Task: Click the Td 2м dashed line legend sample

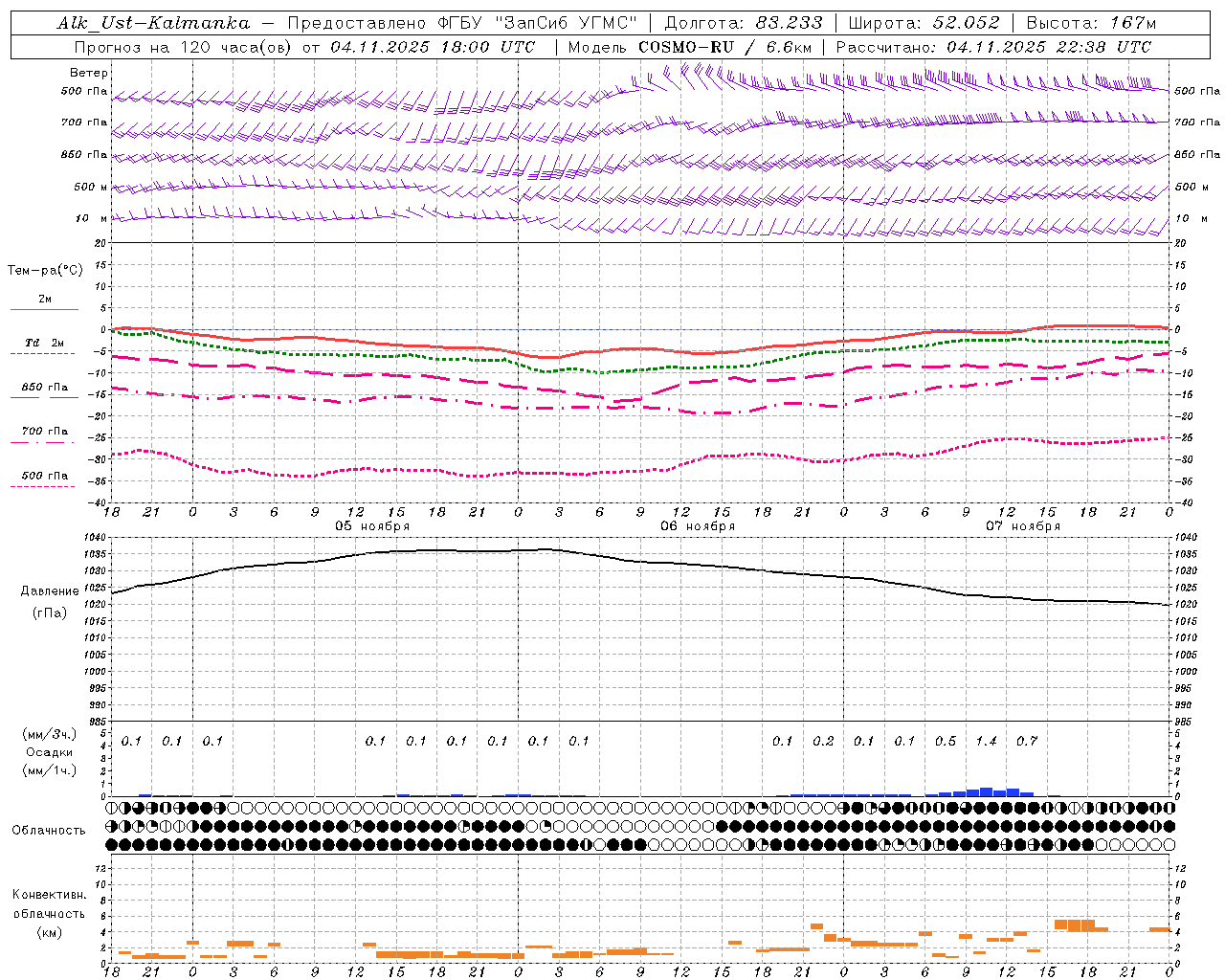Action: coord(42,353)
